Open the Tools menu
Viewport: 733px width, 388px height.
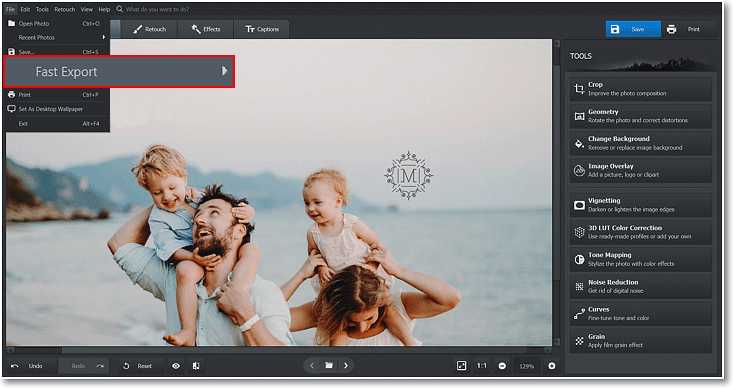click(42, 9)
